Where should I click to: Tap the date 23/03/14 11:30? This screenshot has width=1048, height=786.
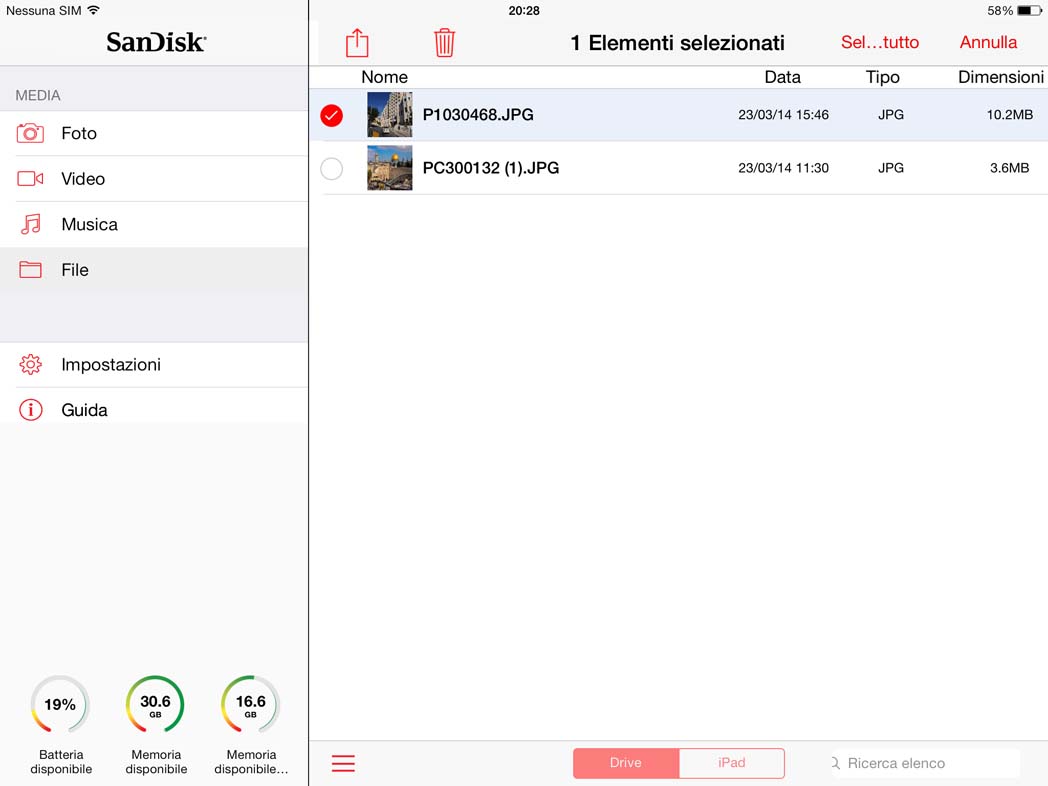783,168
